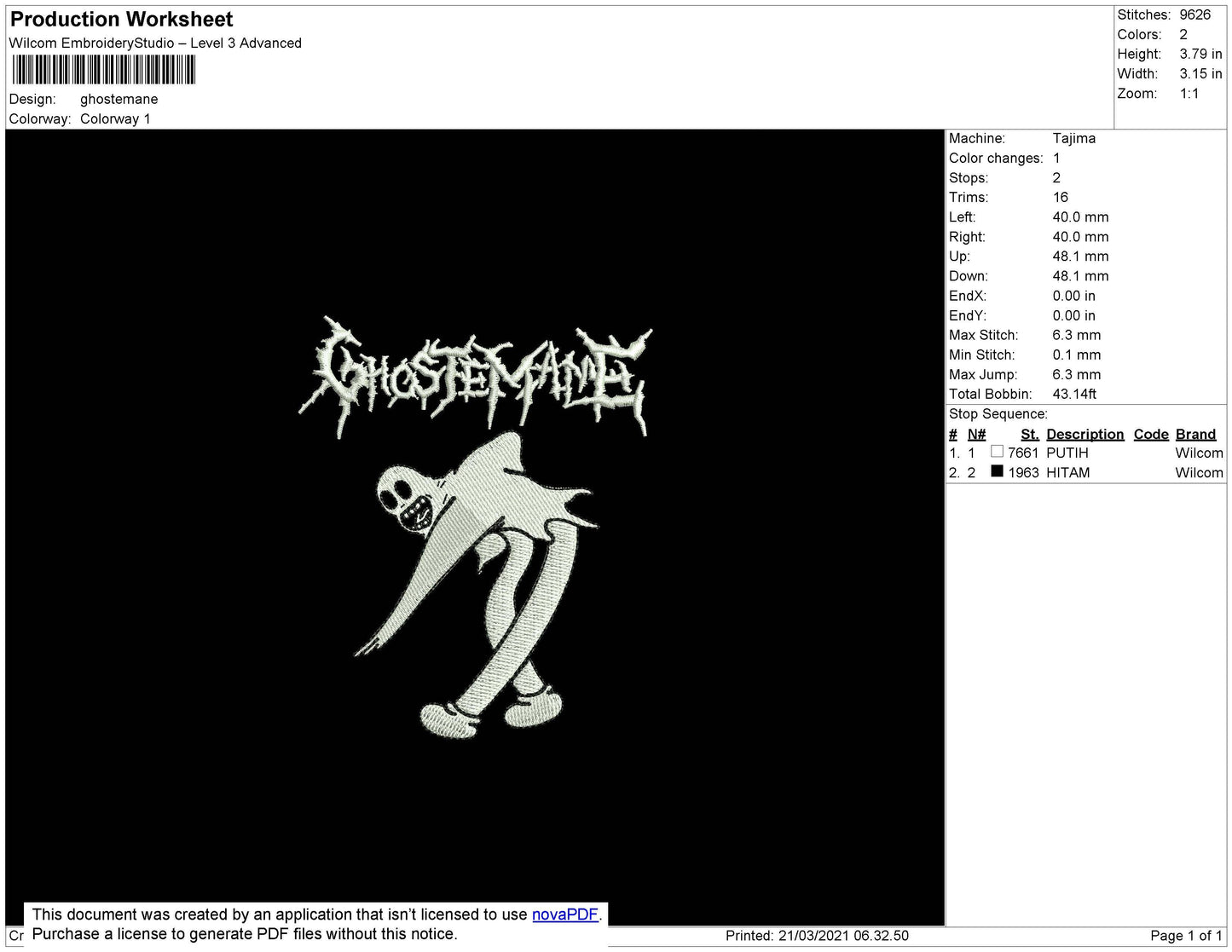Image resolution: width=1232 pixels, height=952 pixels.
Task: Select the printed timestamp '21/03/2021 06.32.50'
Action: pos(843,935)
